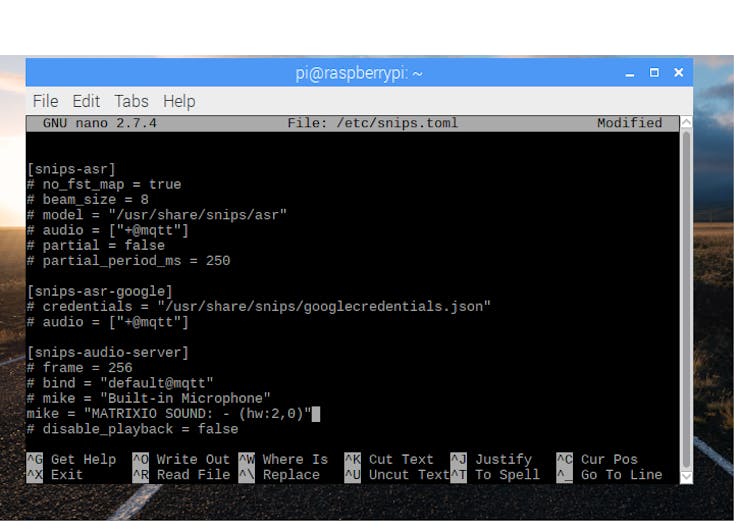Click the GNU nano 2.7.4 version text

[x=100, y=123]
